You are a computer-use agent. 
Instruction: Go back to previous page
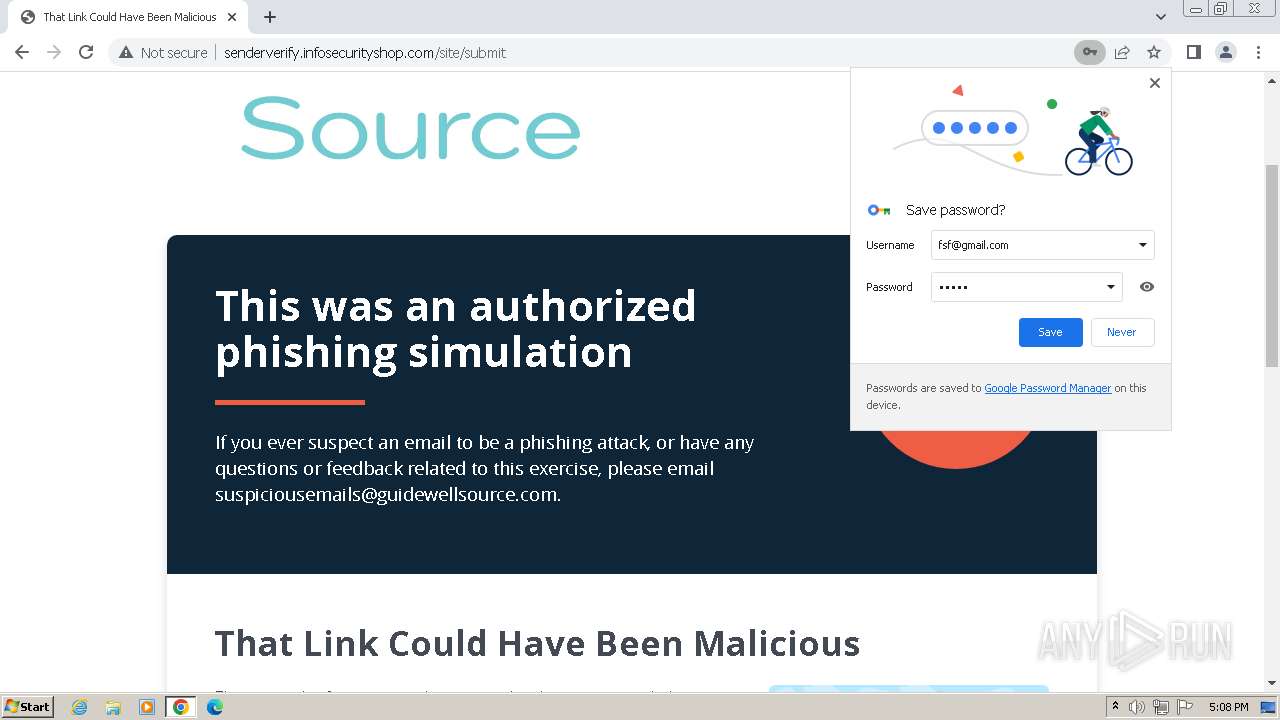22,52
